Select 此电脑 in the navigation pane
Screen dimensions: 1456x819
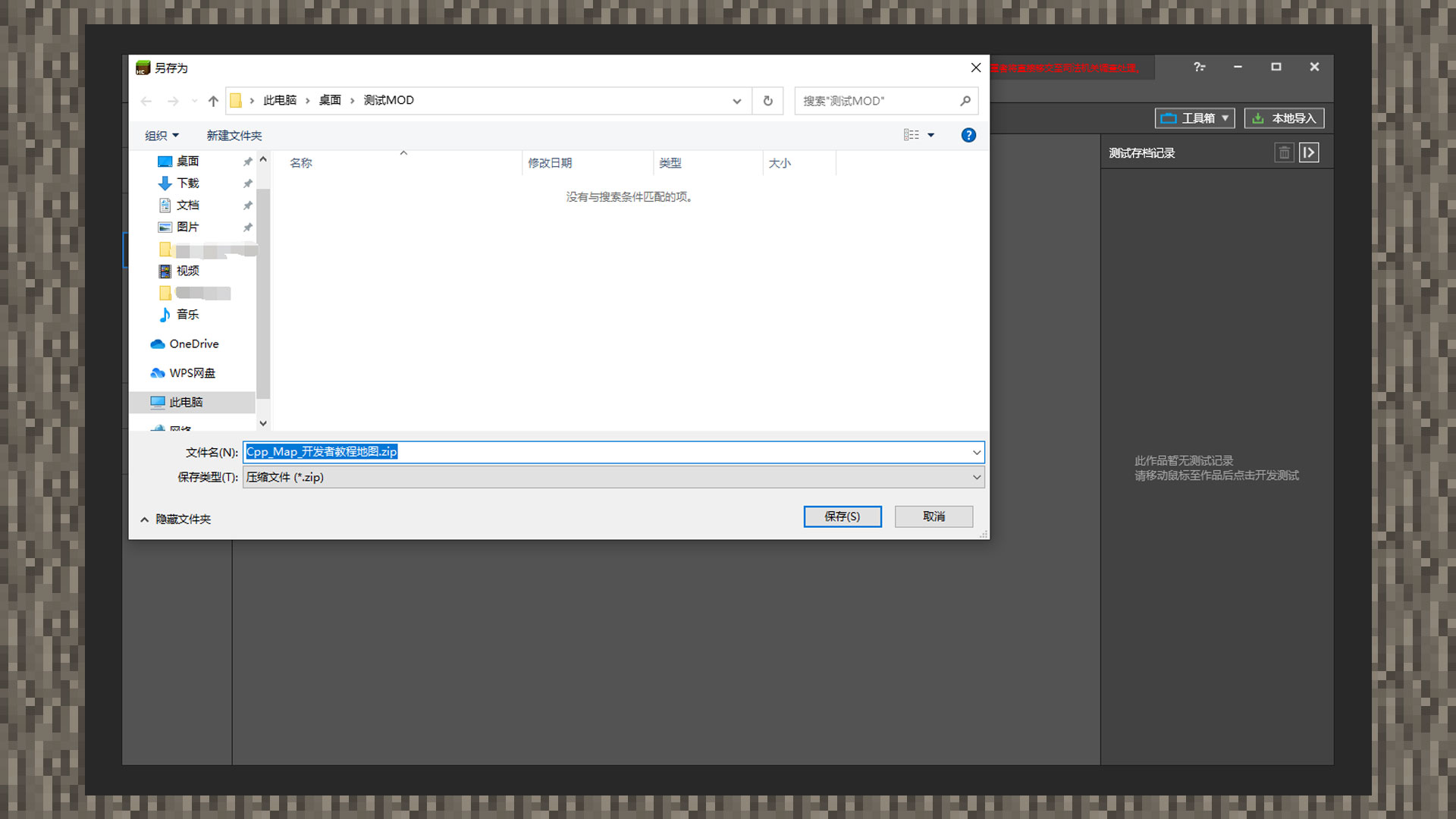coord(192,402)
